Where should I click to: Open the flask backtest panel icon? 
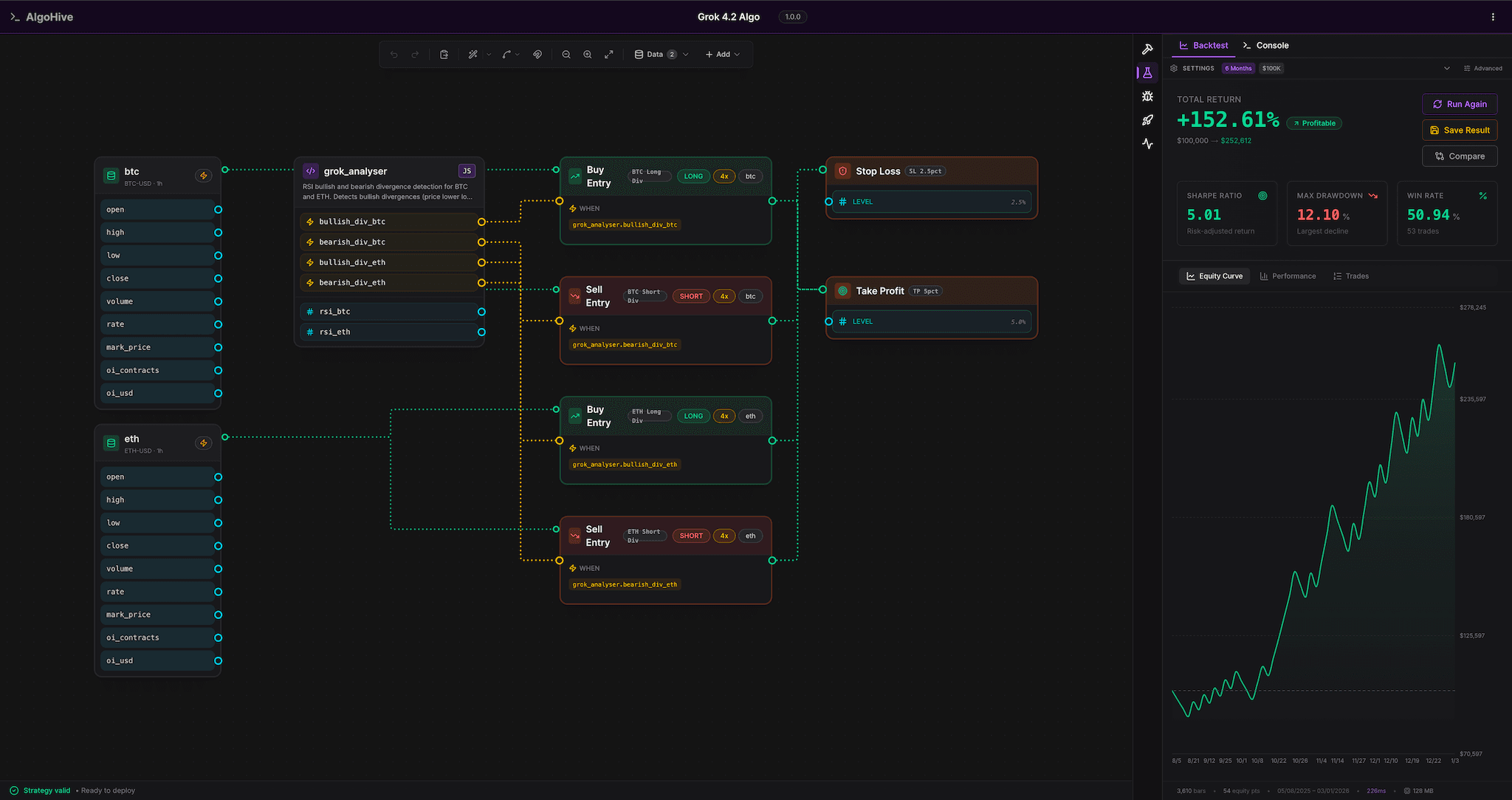click(x=1147, y=72)
